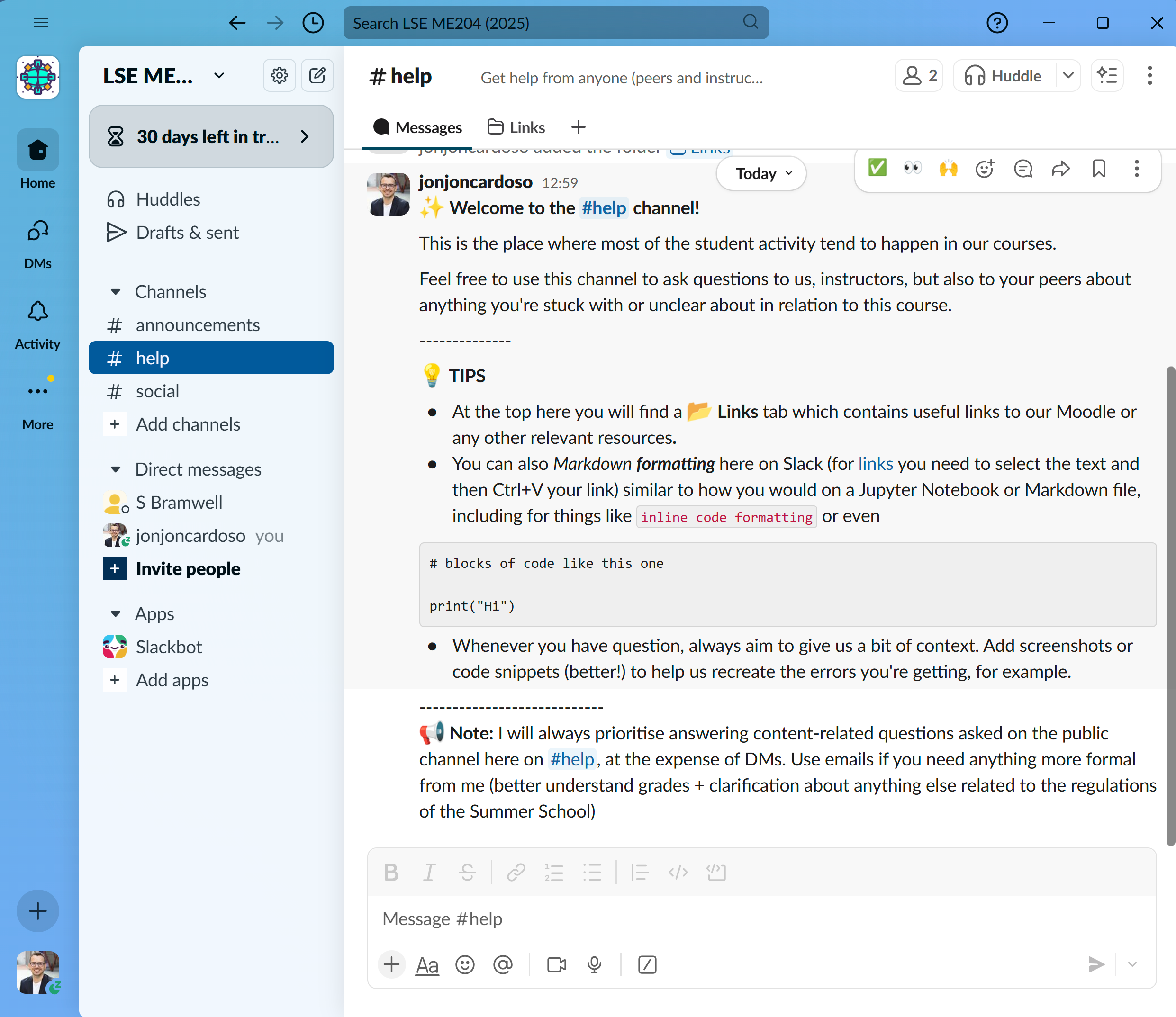Record an audio clip microphone icon
This screenshot has height=1017, width=1176.
[x=594, y=965]
